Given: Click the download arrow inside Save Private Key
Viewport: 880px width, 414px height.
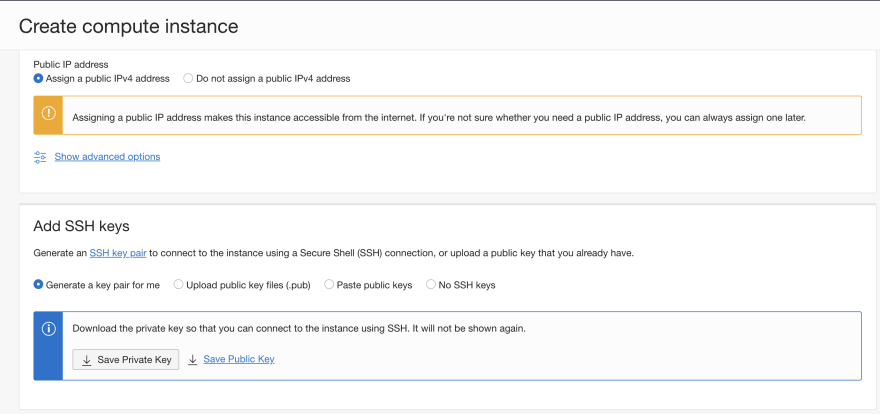Looking at the screenshot, I should 86,360.
